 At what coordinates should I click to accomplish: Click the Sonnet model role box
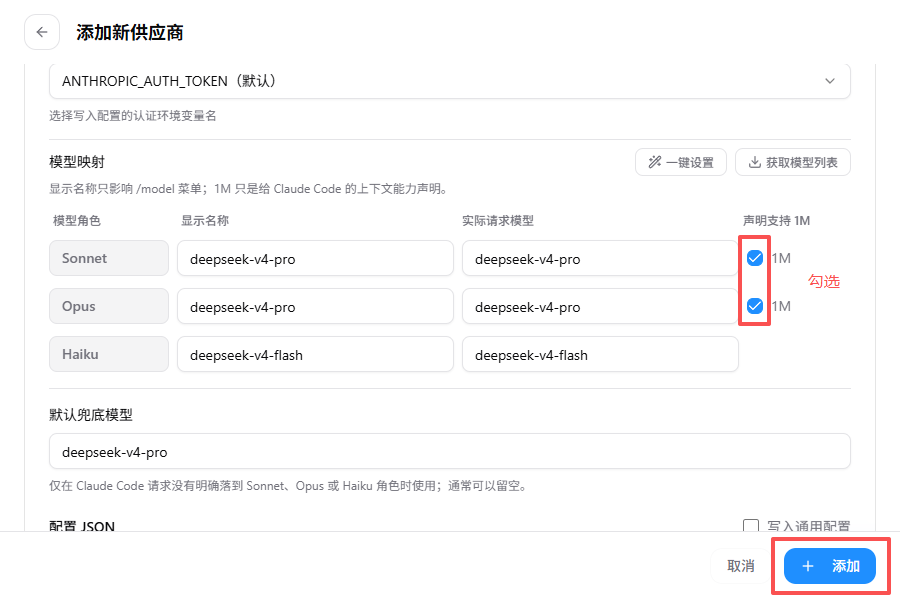click(109, 258)
